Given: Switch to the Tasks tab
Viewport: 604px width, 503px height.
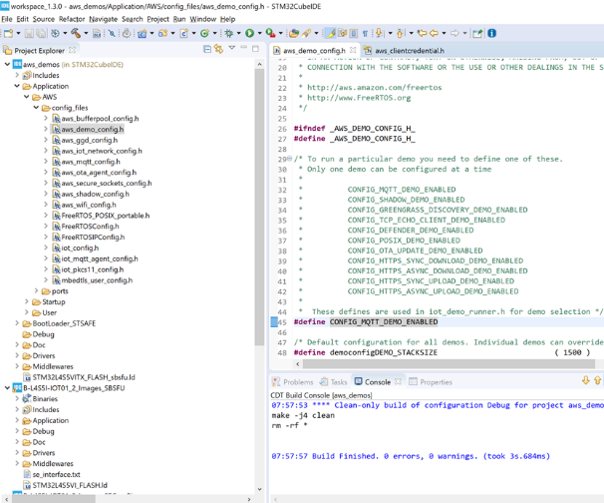Looking at the screenshot, I should [334, 382].
